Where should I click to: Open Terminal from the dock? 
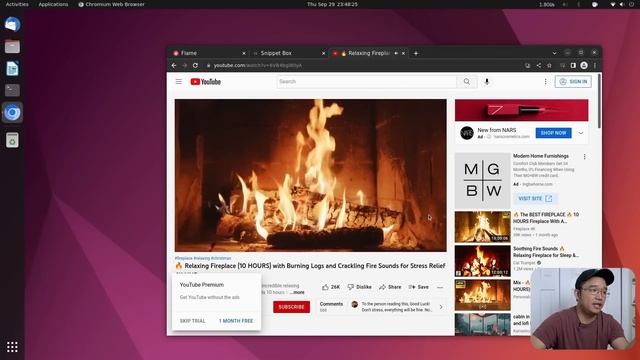tap(12, 90)
